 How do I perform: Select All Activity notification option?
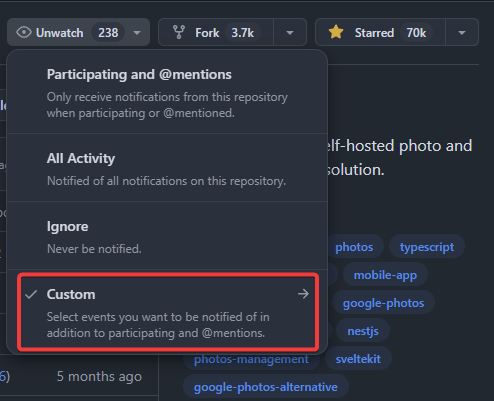[167, 168]
